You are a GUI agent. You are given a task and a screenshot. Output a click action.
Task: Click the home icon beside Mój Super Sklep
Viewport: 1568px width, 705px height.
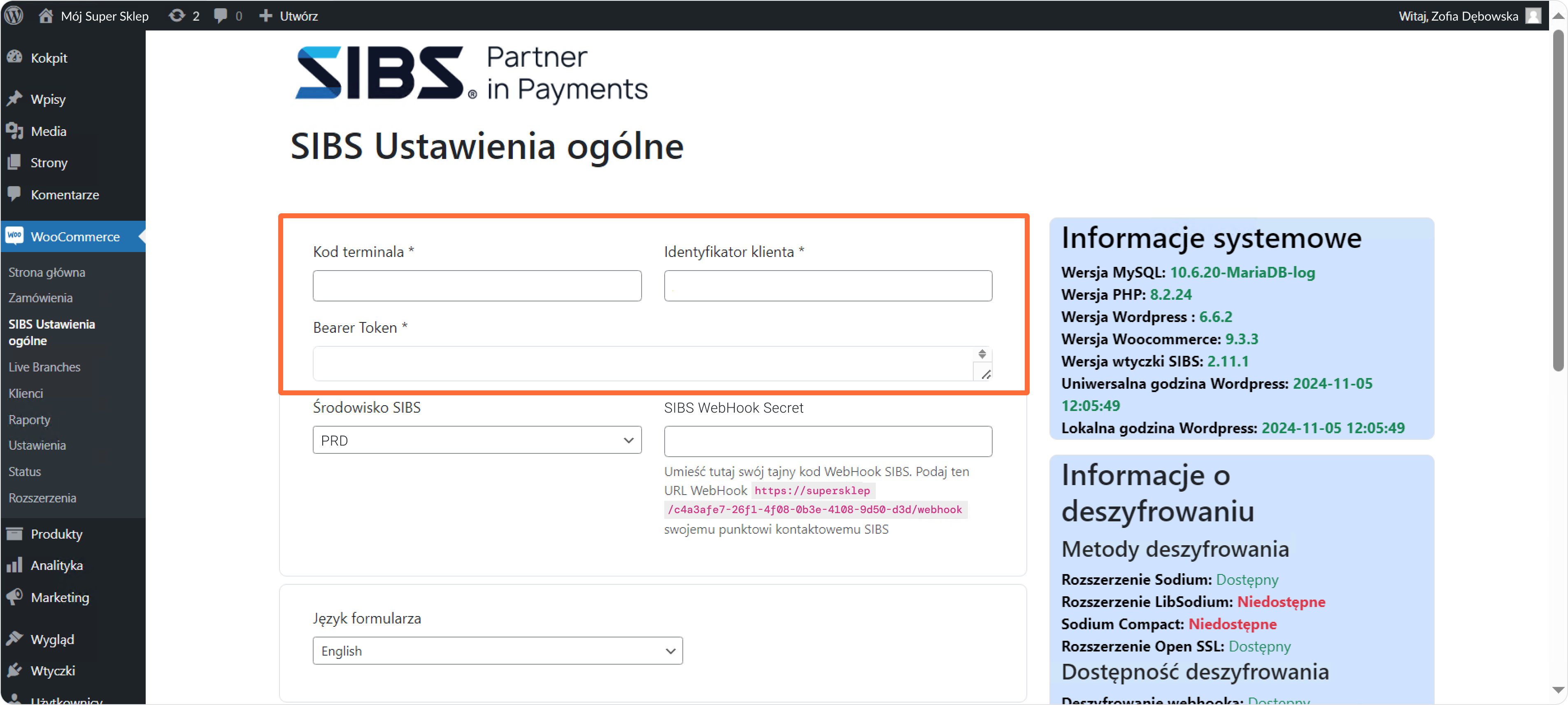[x=46, y=15]
